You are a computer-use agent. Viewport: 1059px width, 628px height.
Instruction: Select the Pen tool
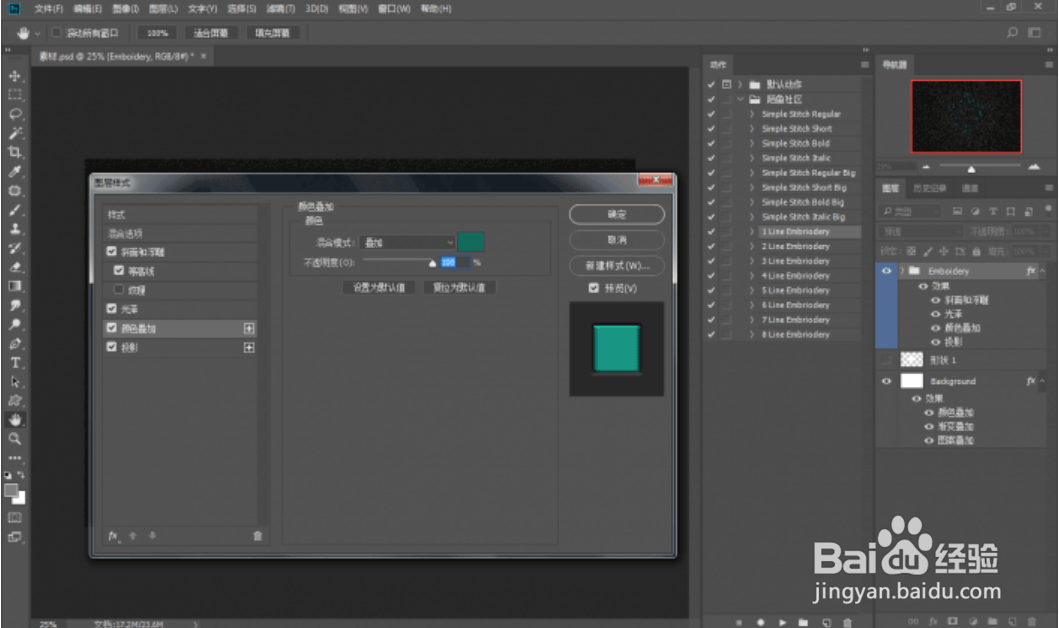15,344
